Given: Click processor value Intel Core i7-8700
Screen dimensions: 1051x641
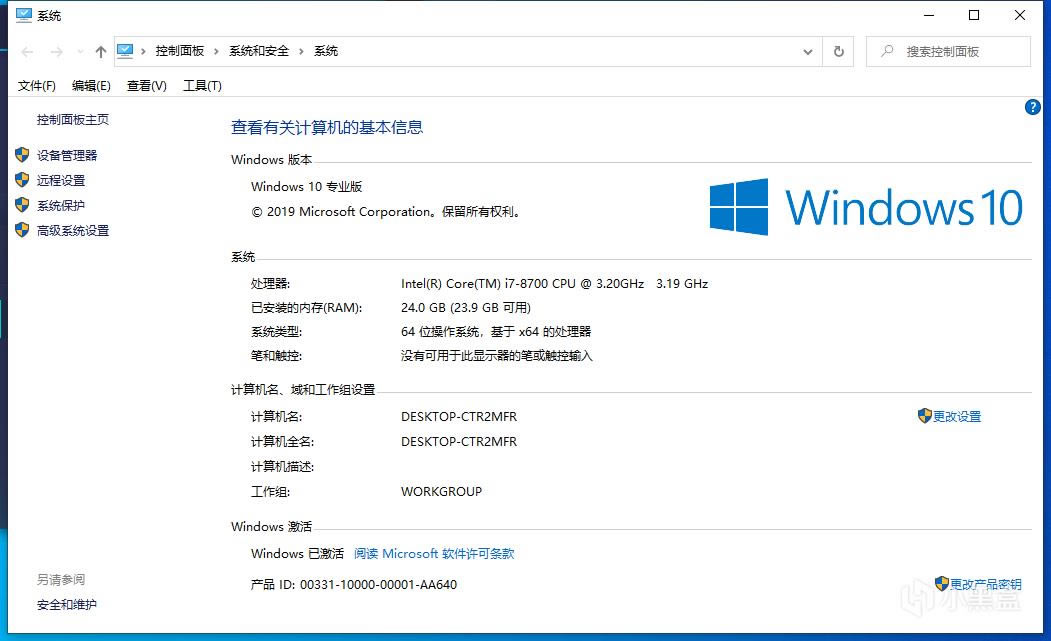Looking at the screenshot, I should (x=554, y=284).
